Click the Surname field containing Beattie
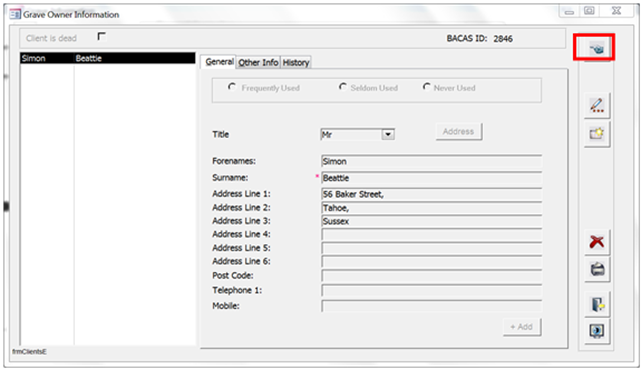Viewport: 641px width, 370px height. point(431,178)
